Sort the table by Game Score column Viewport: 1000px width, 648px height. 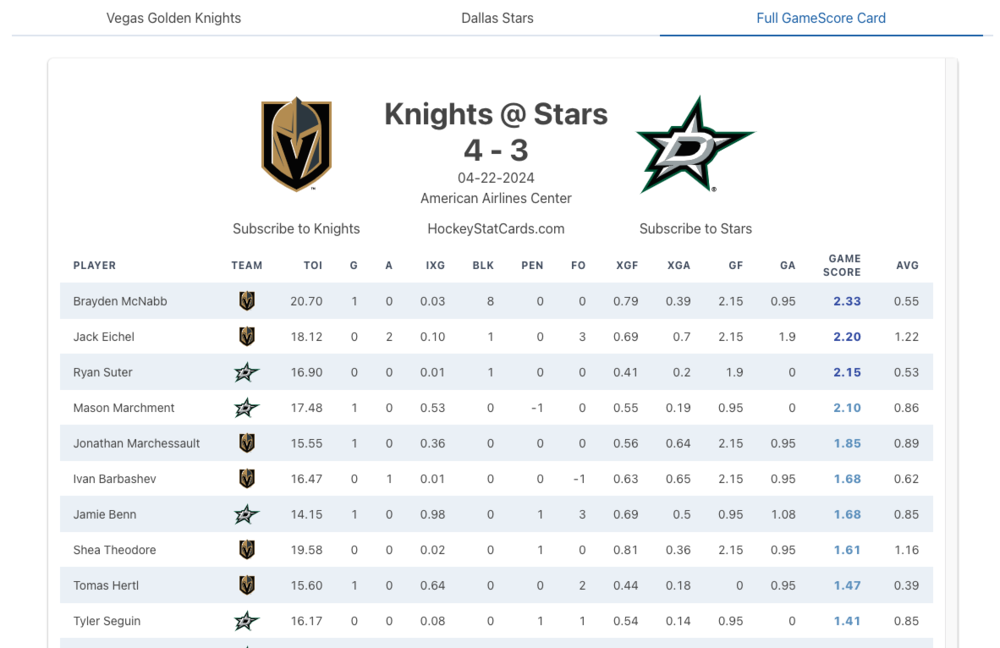pos(842,265)
